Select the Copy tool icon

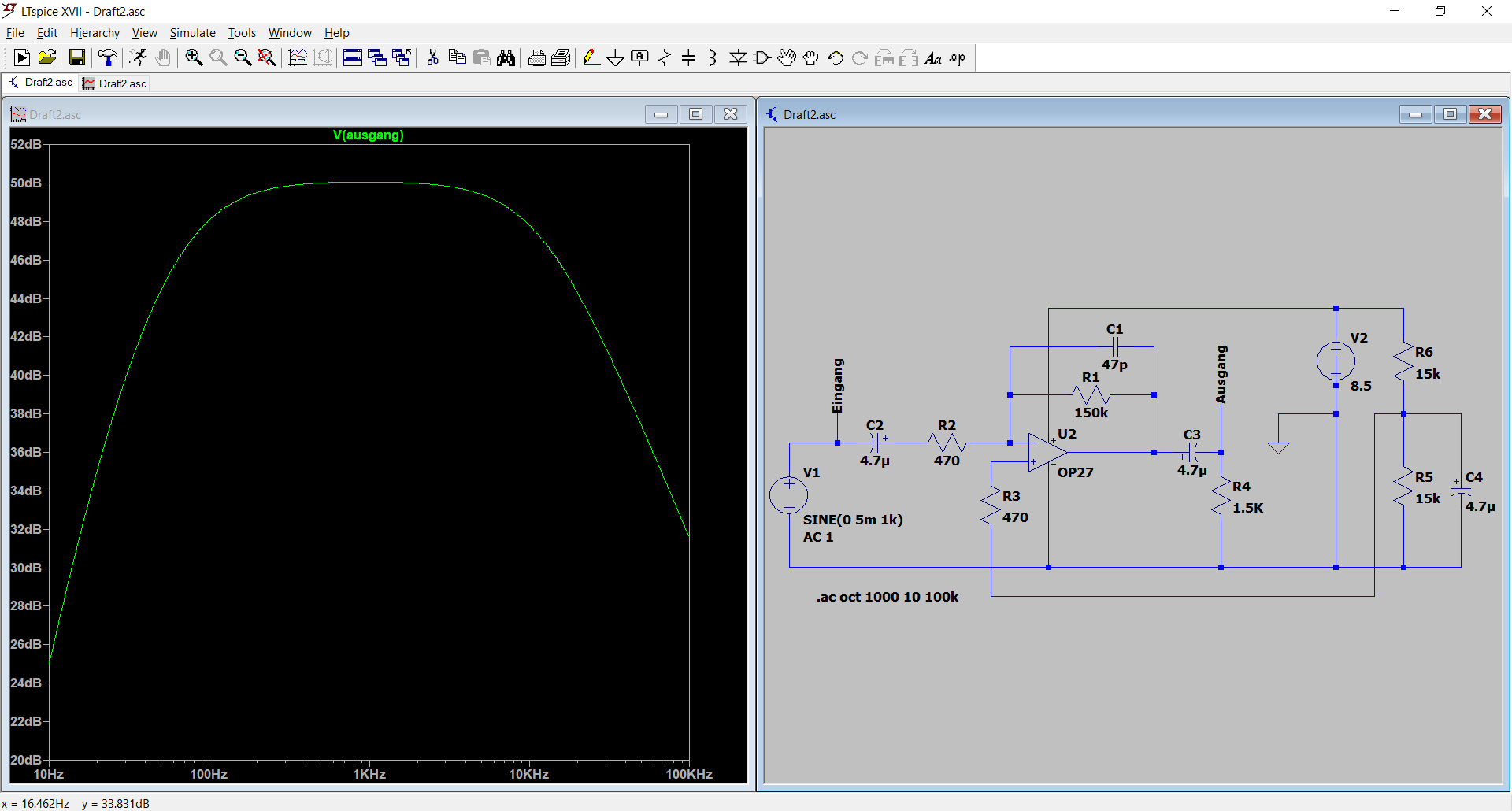[x=457, y=57]
